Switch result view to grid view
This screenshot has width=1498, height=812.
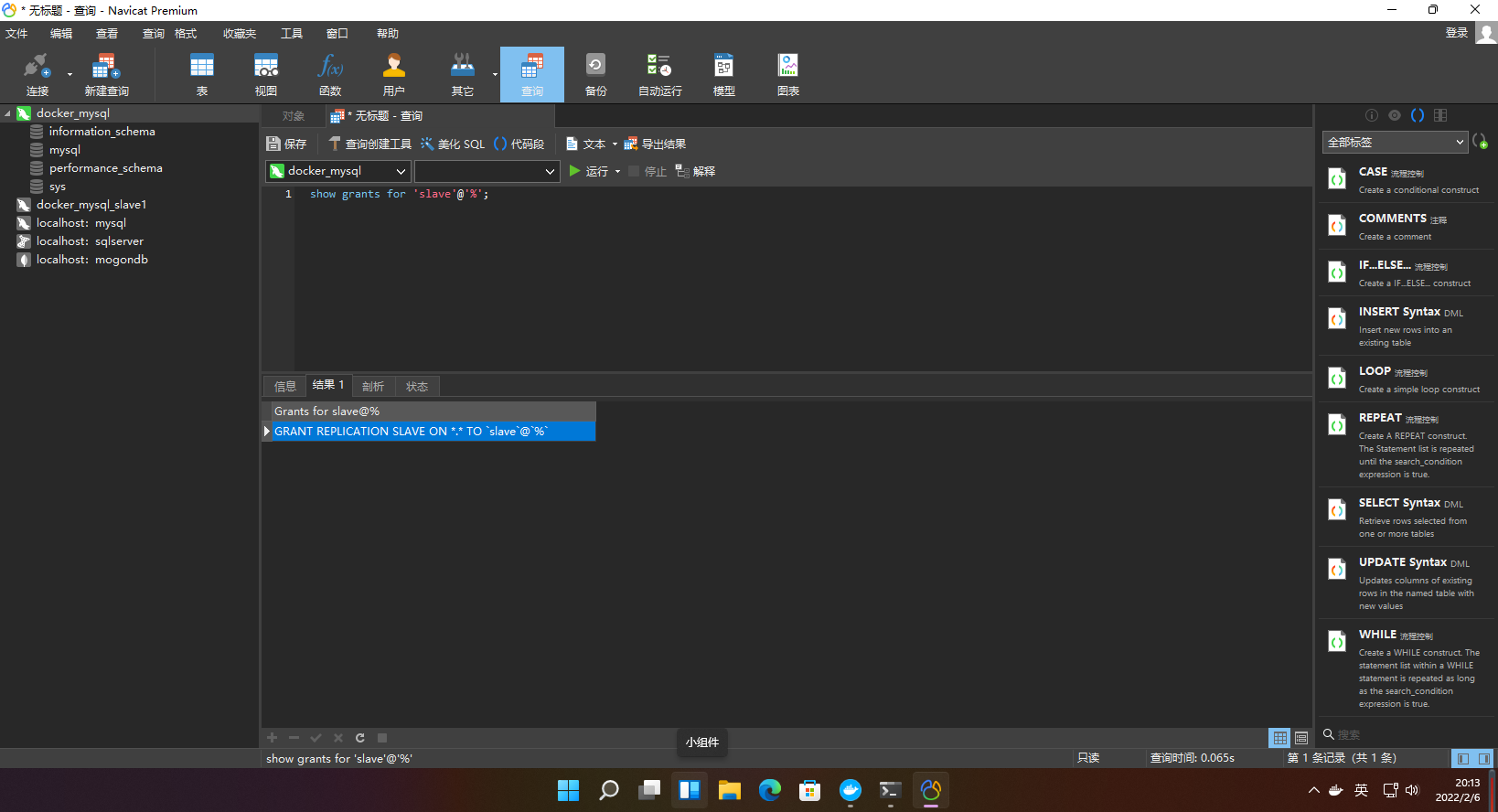click(x=1279, y=738)
